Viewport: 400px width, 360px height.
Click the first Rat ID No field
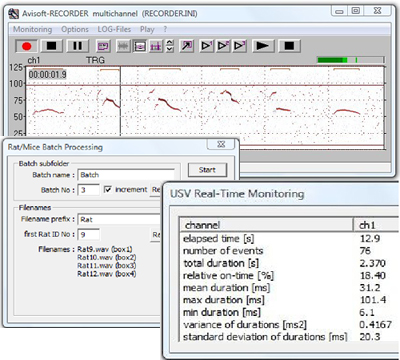[x=89, y=234]
